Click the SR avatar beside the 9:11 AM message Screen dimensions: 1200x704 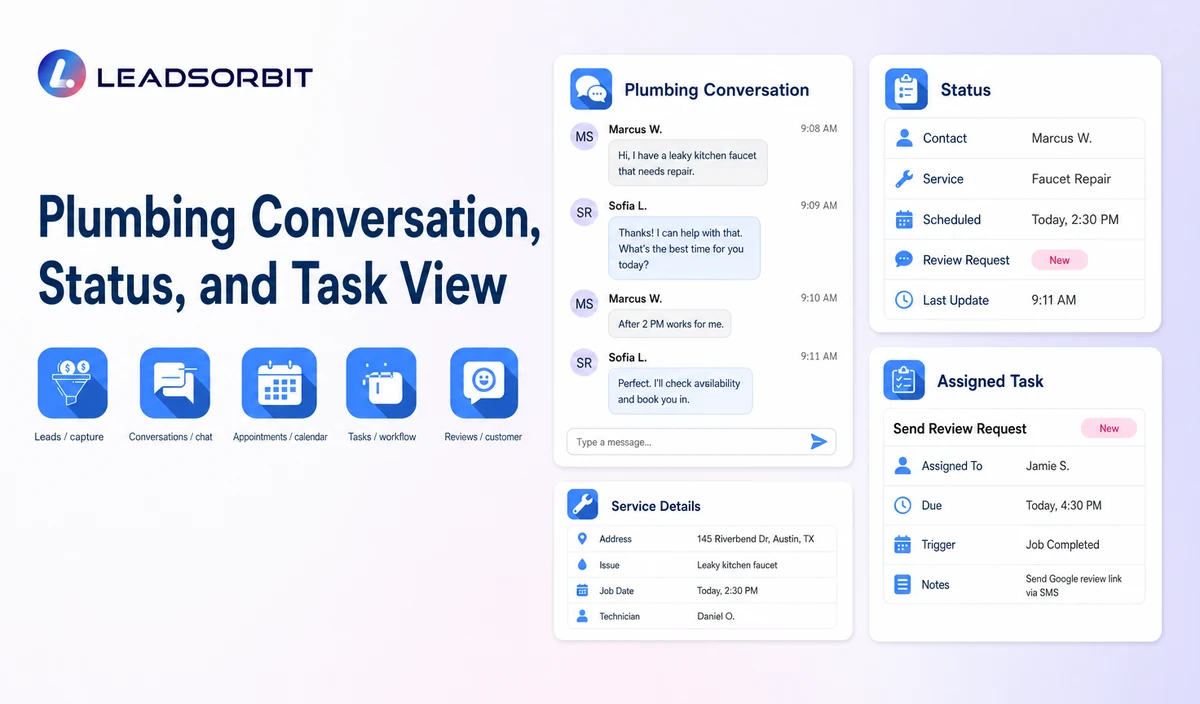584,362
